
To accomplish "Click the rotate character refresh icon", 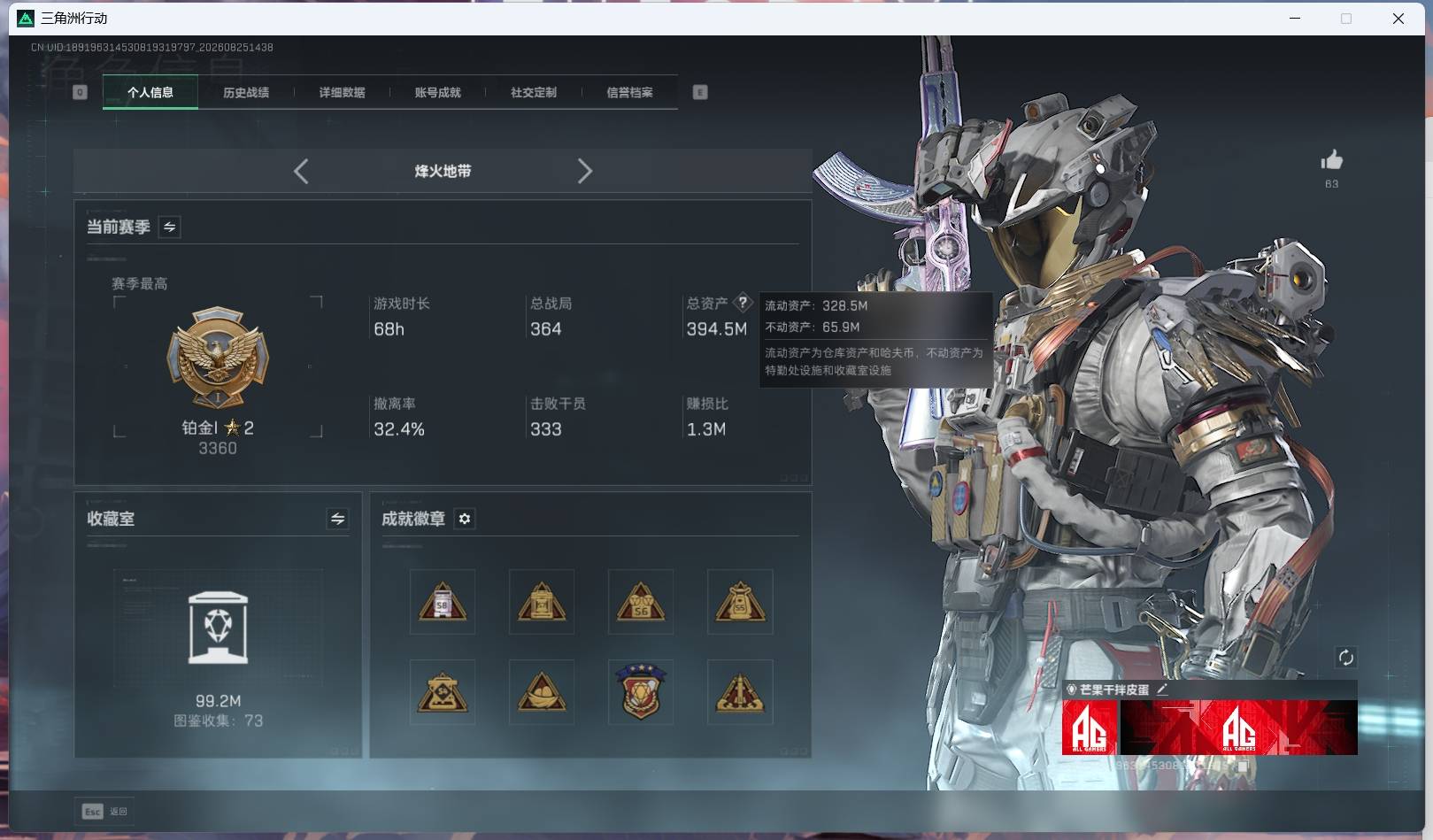I will pyautogui.click(x=1346, y=657).
